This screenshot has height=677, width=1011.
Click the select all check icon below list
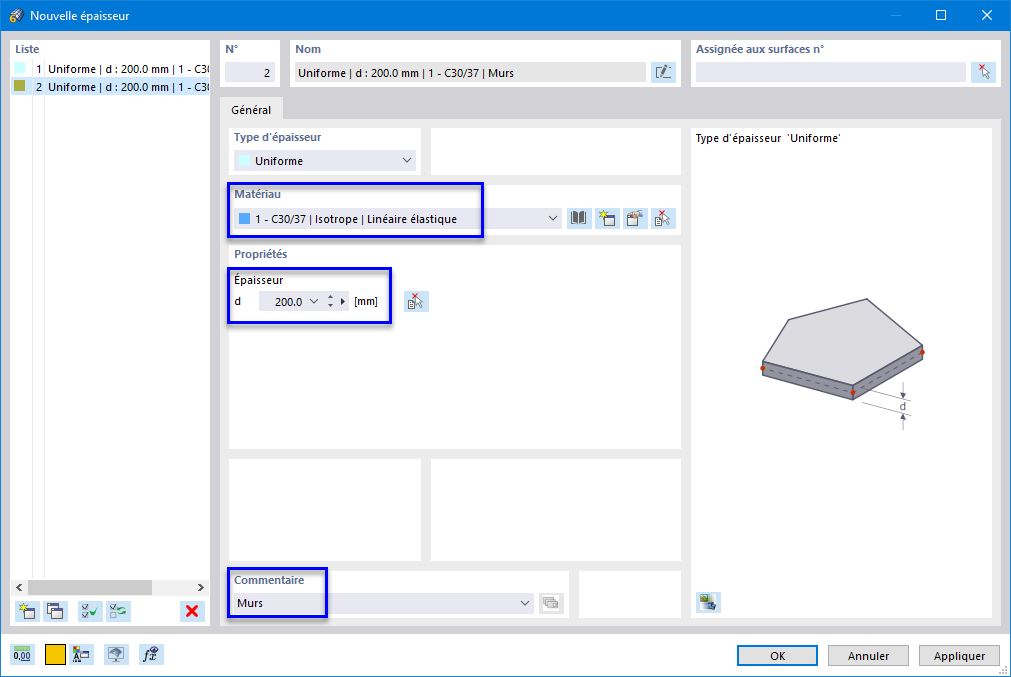[x=90, y=611]
